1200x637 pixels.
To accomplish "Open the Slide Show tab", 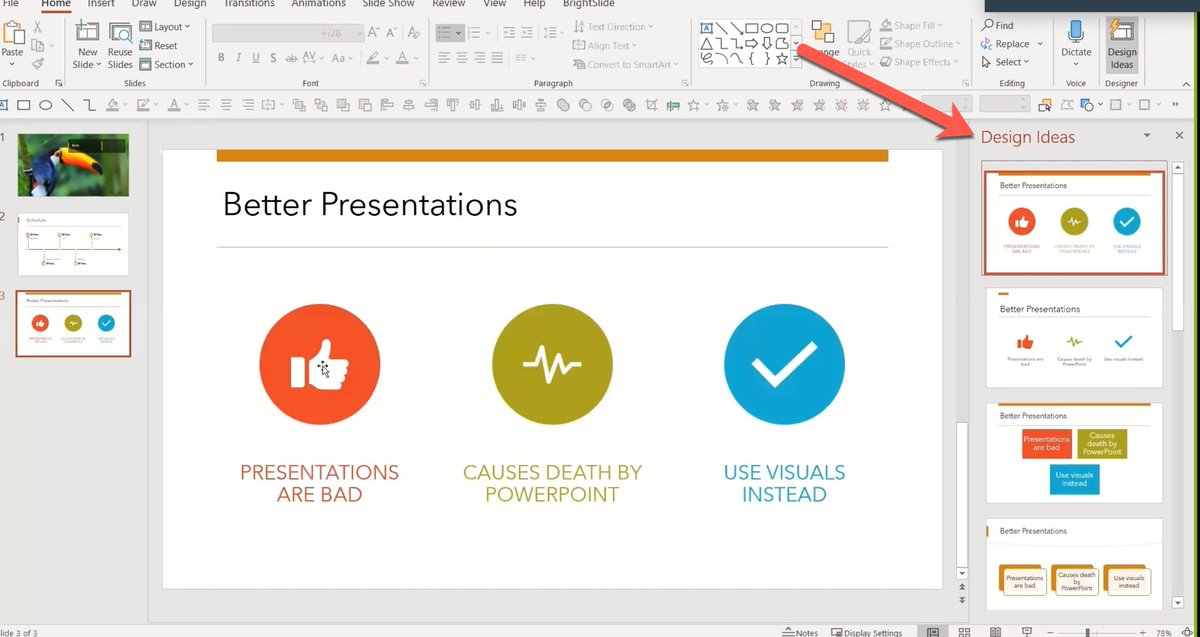I will [387, 4].
